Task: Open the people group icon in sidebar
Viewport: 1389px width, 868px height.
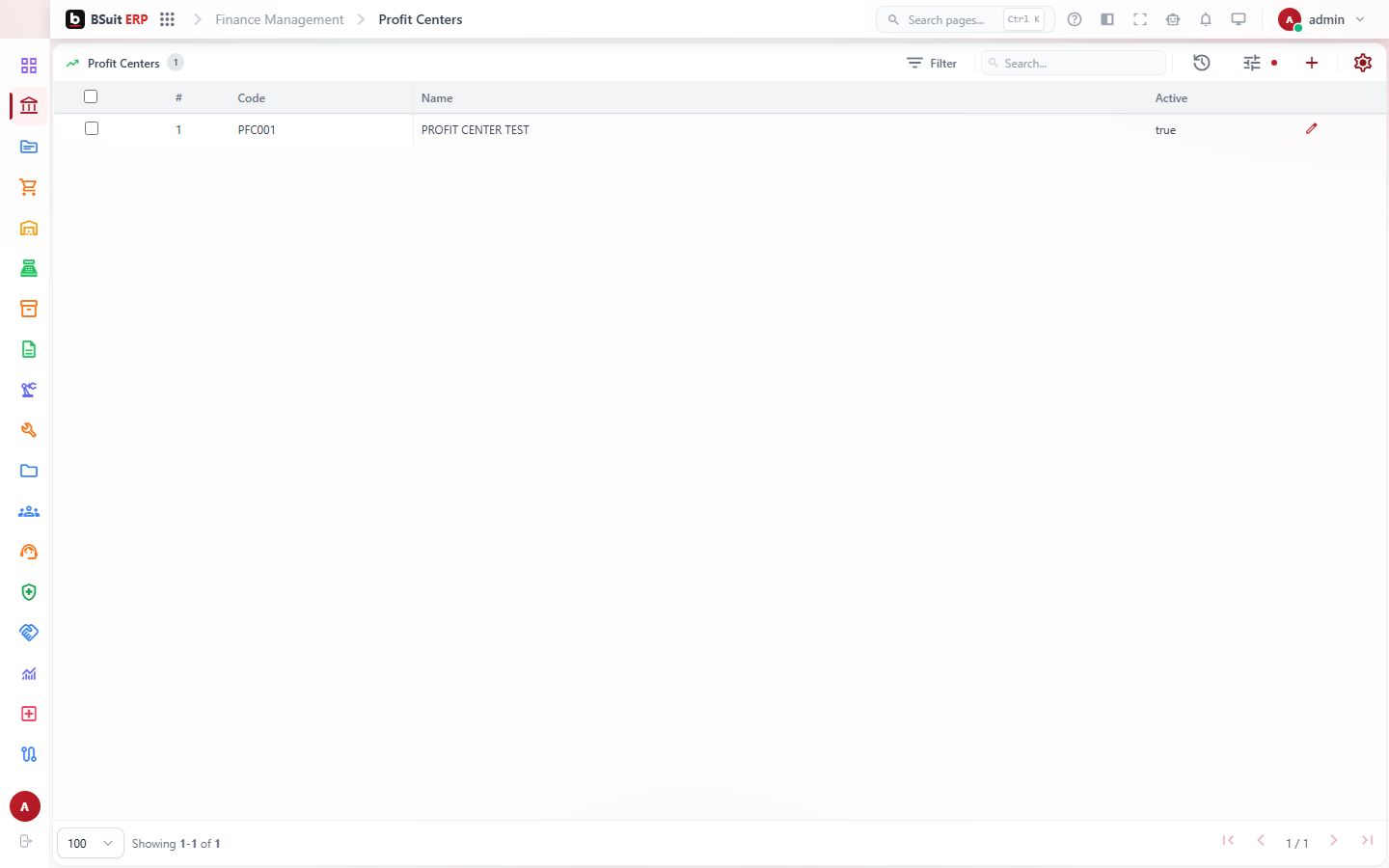Action: click(x=29, y=511)
